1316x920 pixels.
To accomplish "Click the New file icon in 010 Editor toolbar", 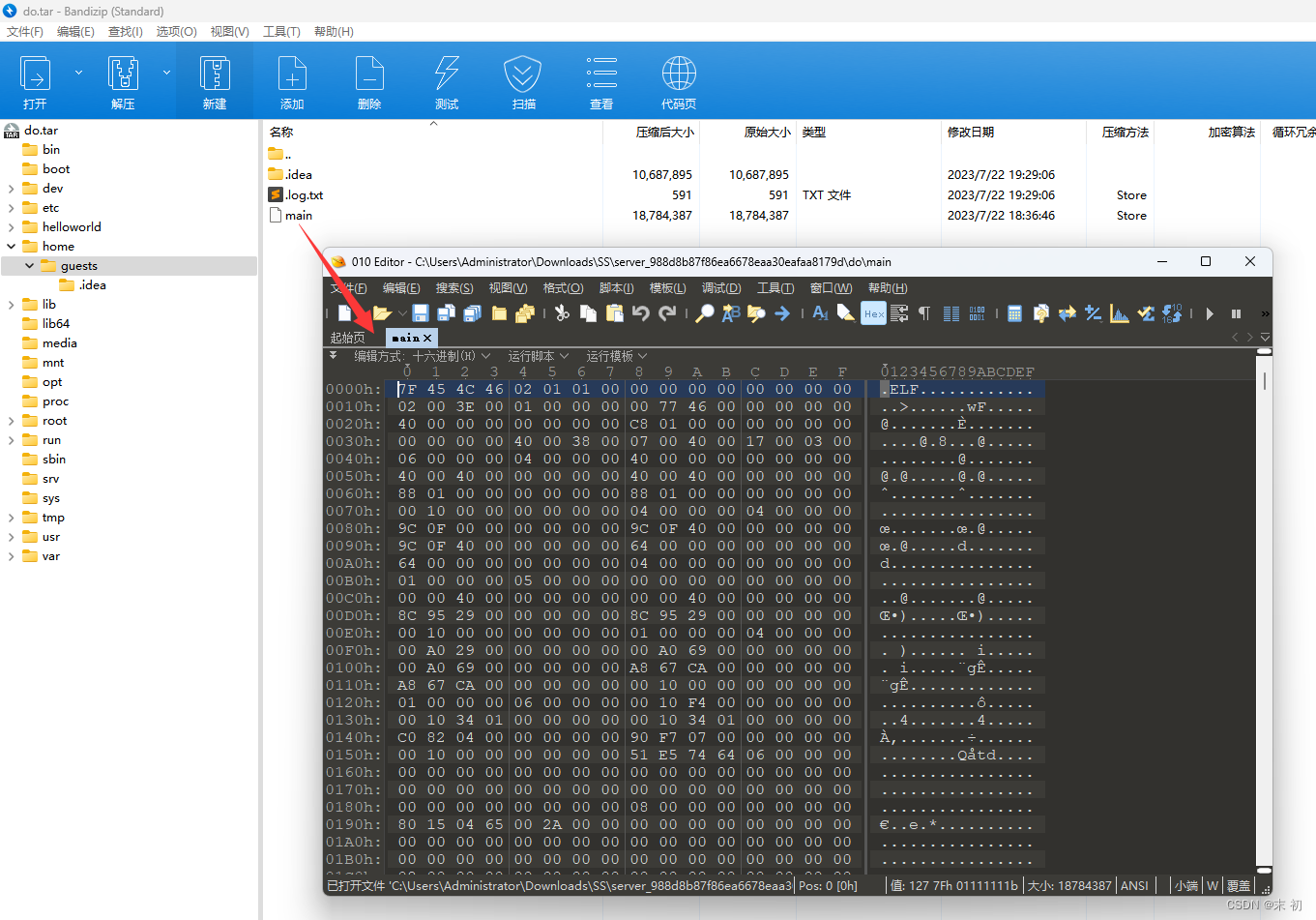I will [x=346, y=312].
